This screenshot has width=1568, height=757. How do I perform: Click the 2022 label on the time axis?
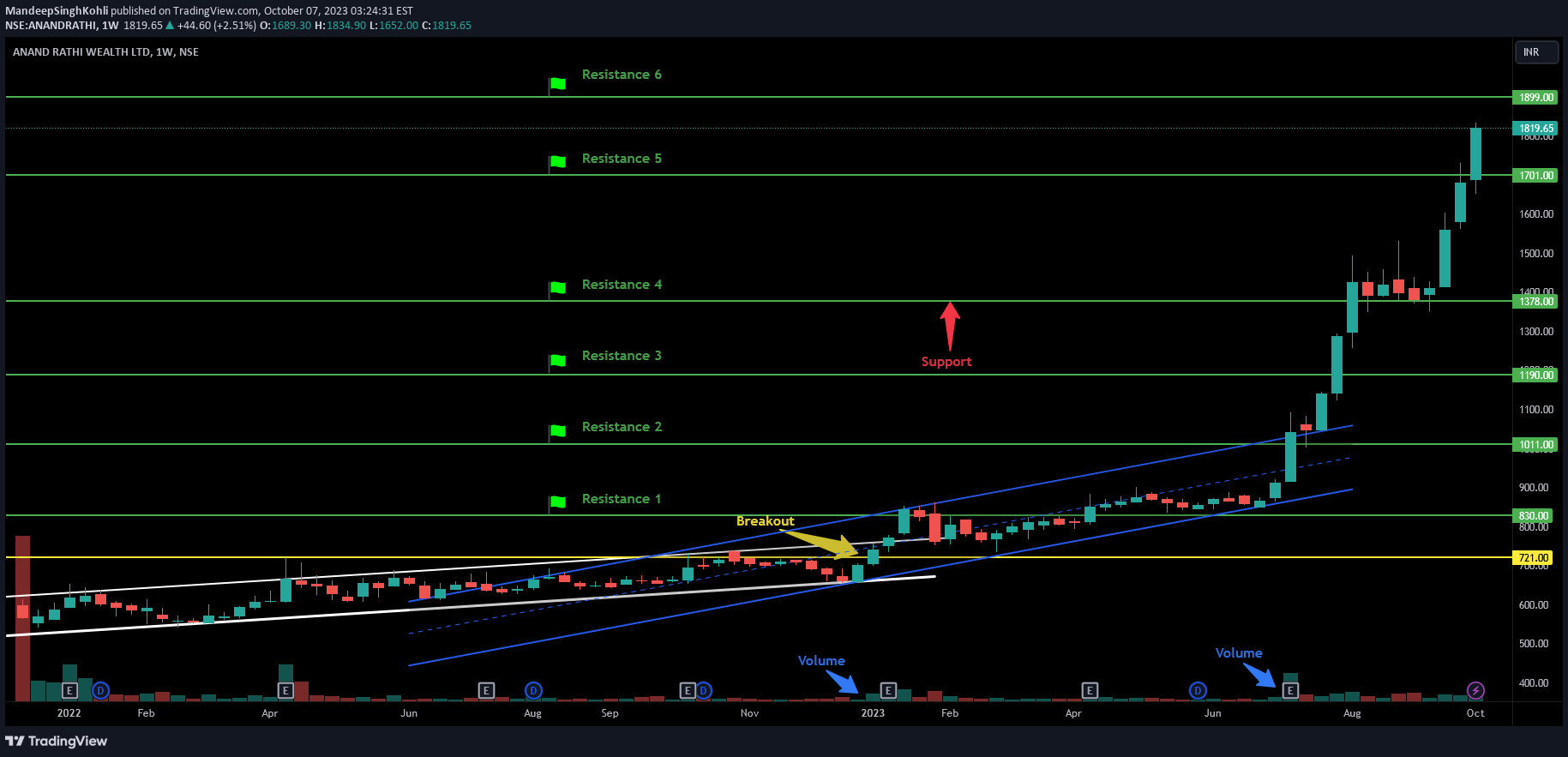coord(69,713)
